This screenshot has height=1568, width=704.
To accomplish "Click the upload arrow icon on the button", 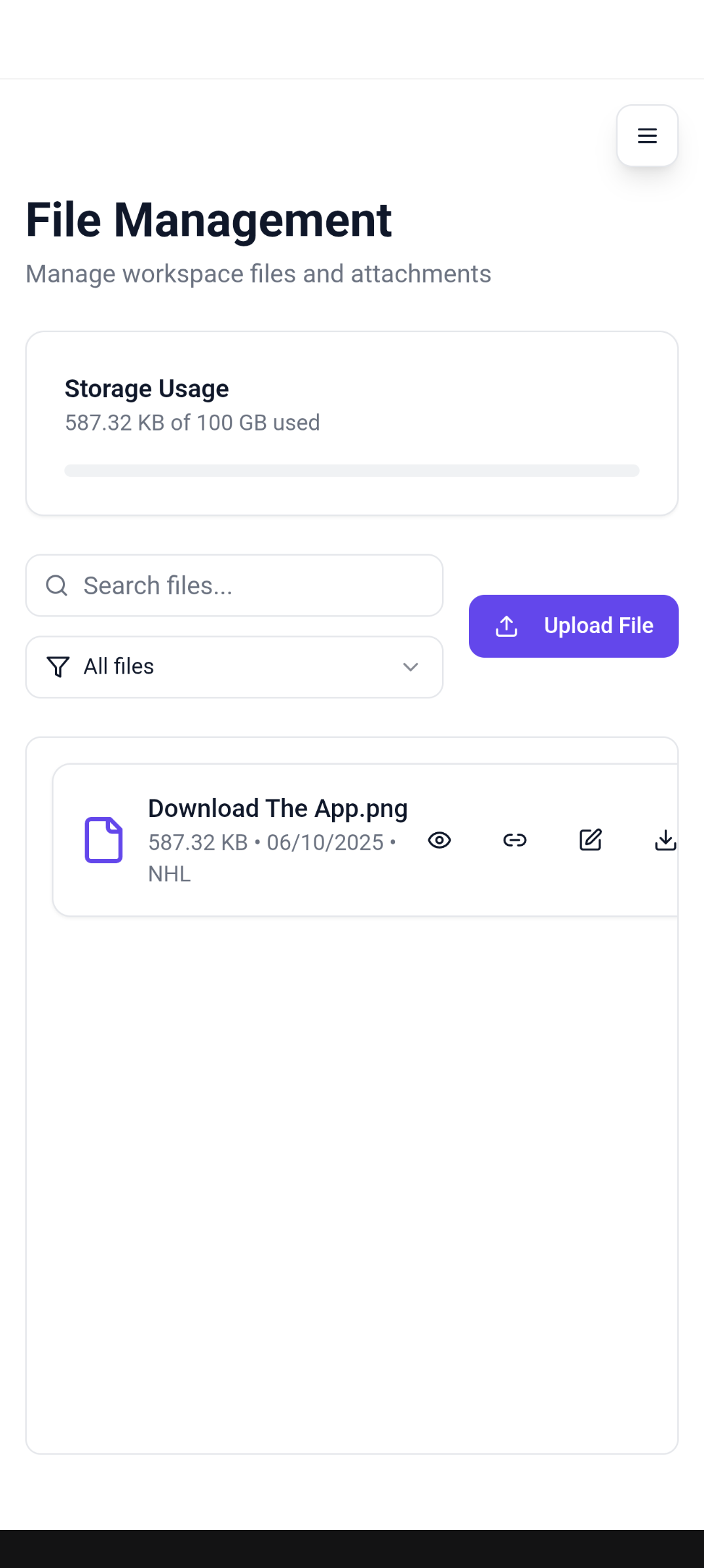I will click(506, 626).
